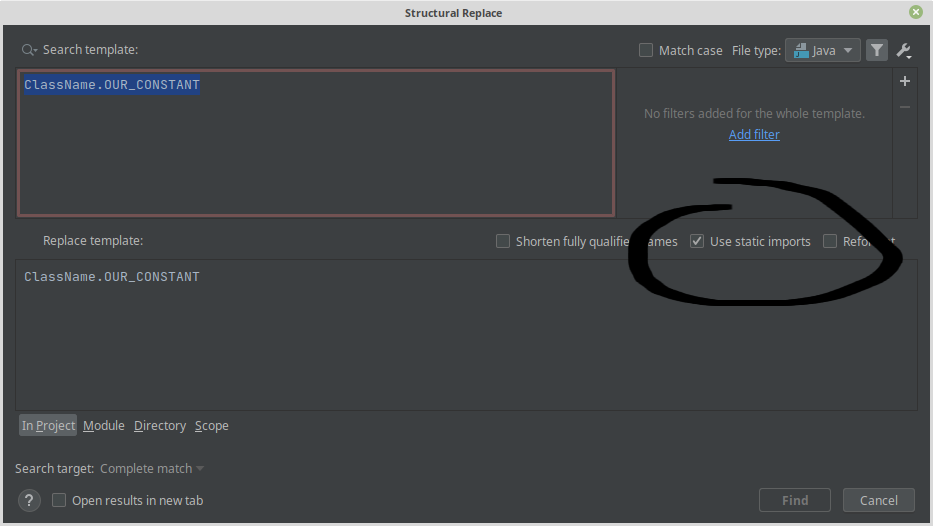Click the Find button

click(794, 500)
